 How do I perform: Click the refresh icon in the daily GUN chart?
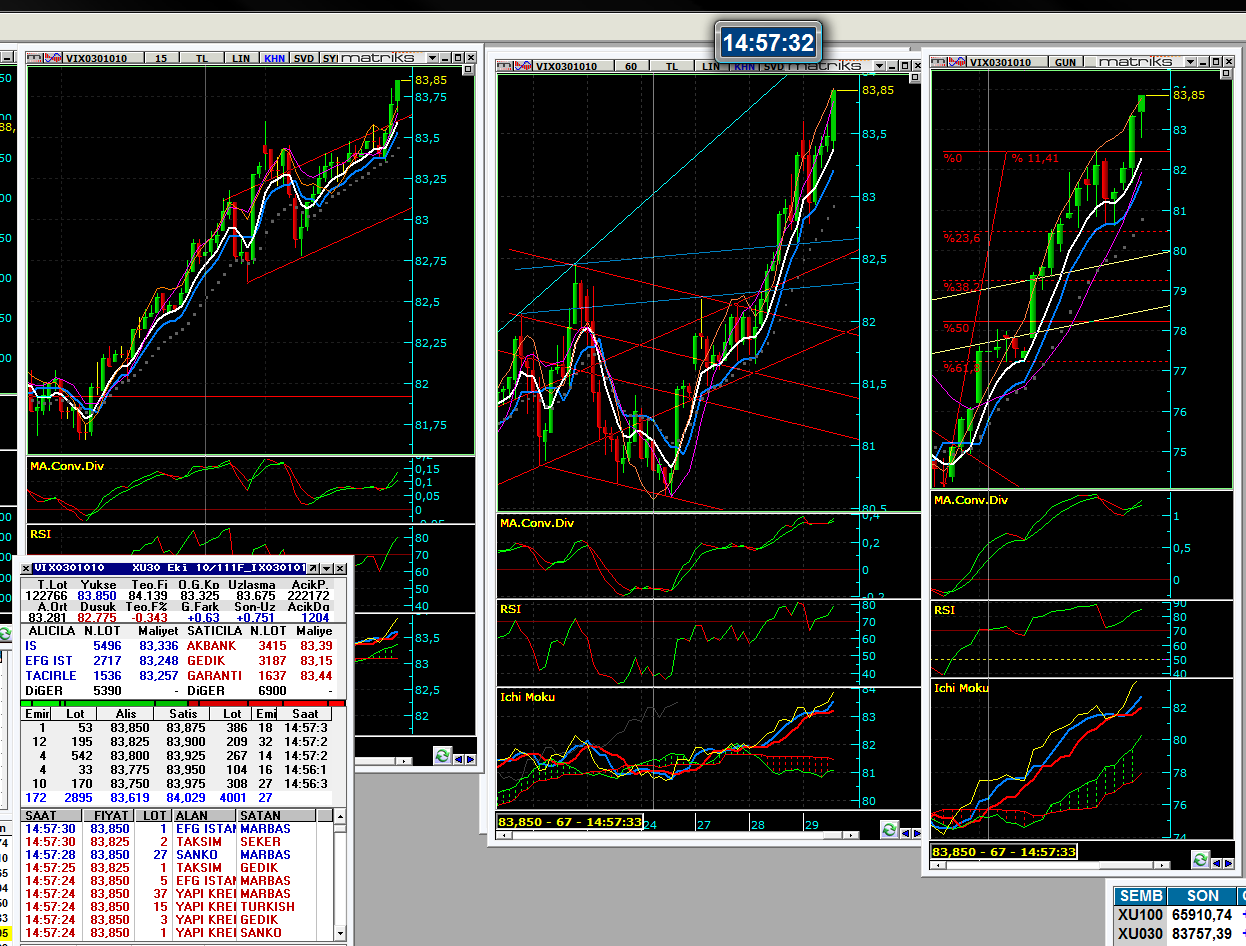(x=1200, y=859)
